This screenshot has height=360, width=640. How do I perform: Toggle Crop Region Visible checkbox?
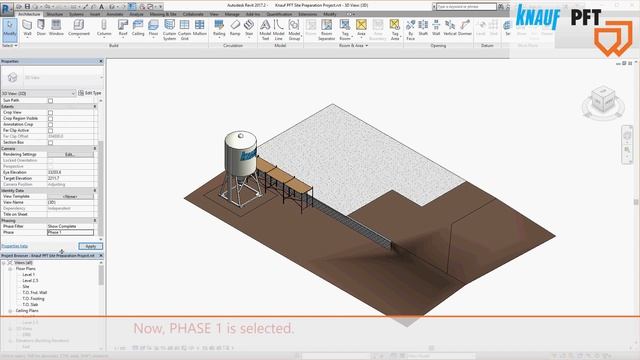[x=50, y=118]
